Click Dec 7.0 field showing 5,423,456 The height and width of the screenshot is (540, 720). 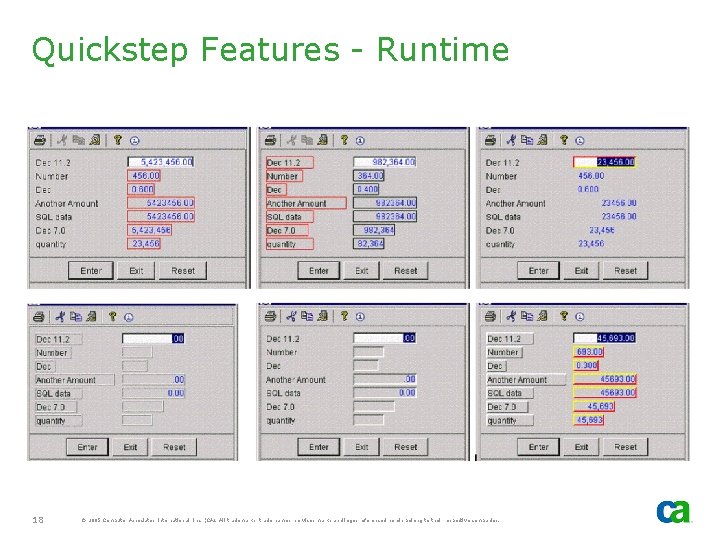(149, 230)
